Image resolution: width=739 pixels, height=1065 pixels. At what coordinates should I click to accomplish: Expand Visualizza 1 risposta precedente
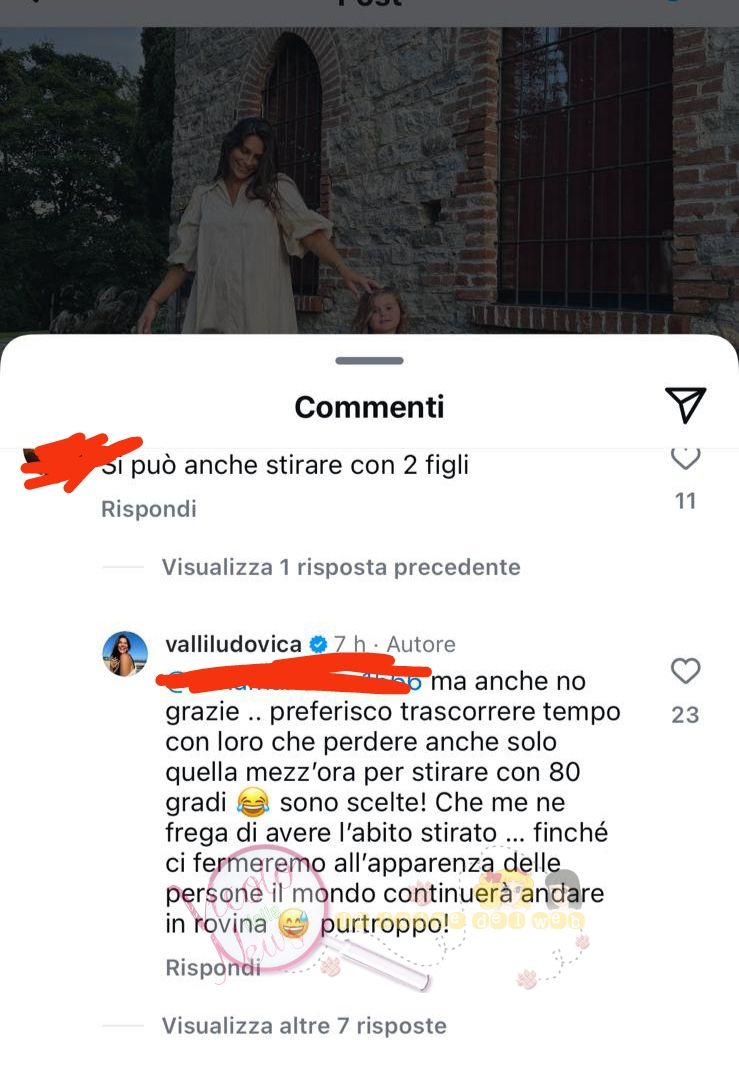click(341, 567)
